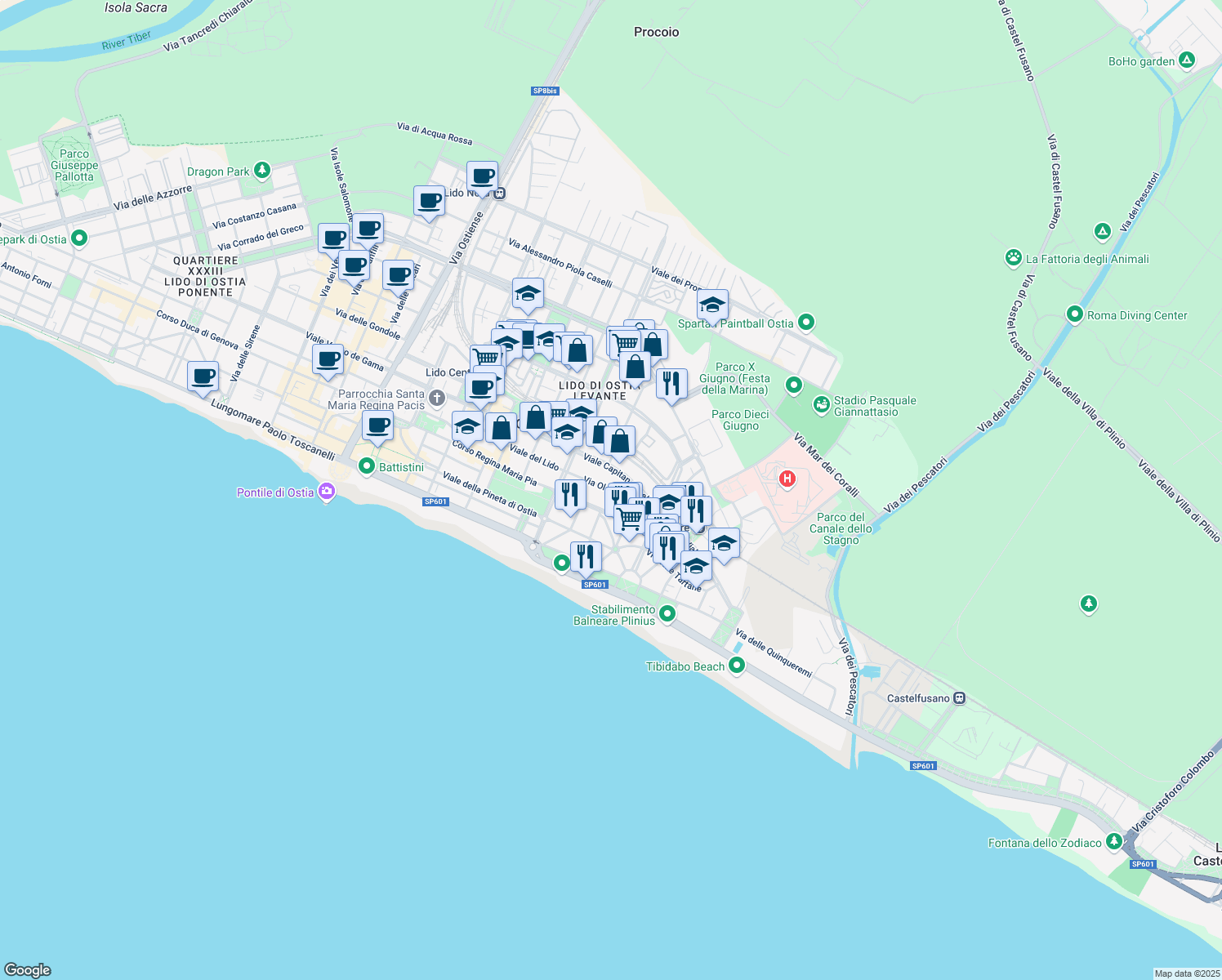Open the cafe marker above Battistini
The image size is (1222, 980).
click(x=378, y=426)
